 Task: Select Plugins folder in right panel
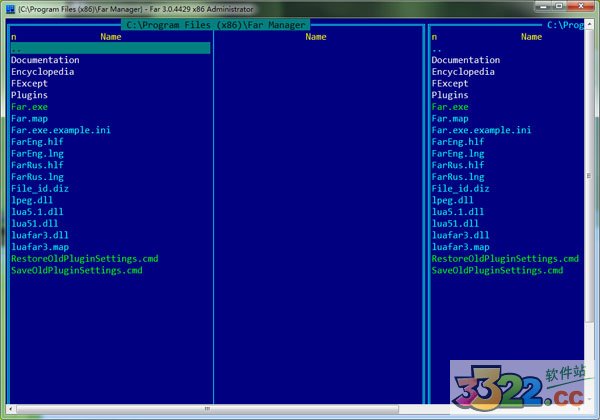450,95
